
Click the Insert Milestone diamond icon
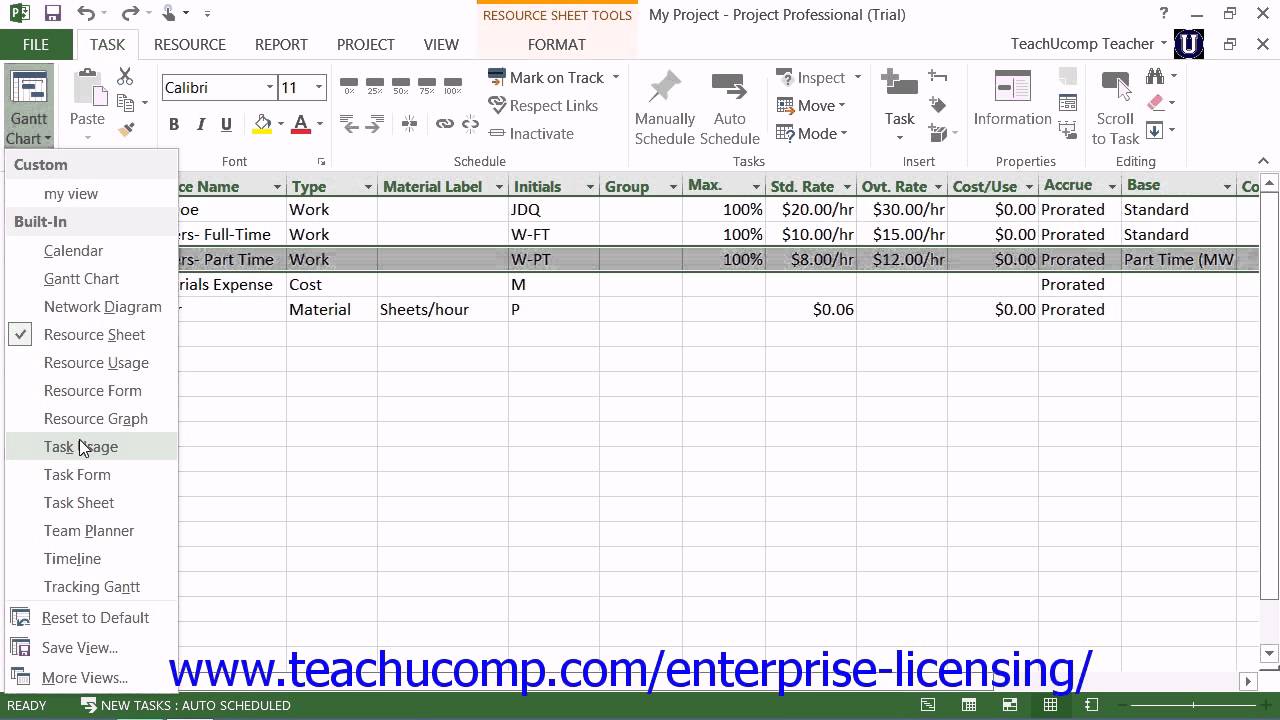tap(938, 104)
